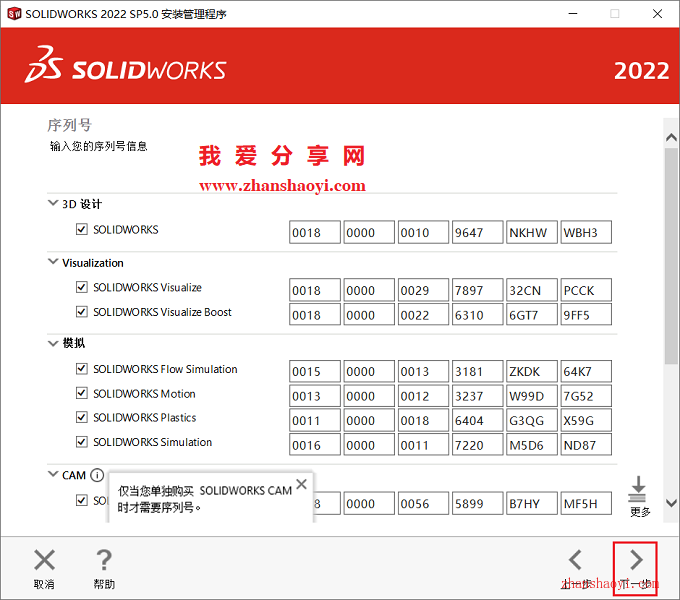
Task: Click CAM serial field B7HY
Action: point(532,503)
